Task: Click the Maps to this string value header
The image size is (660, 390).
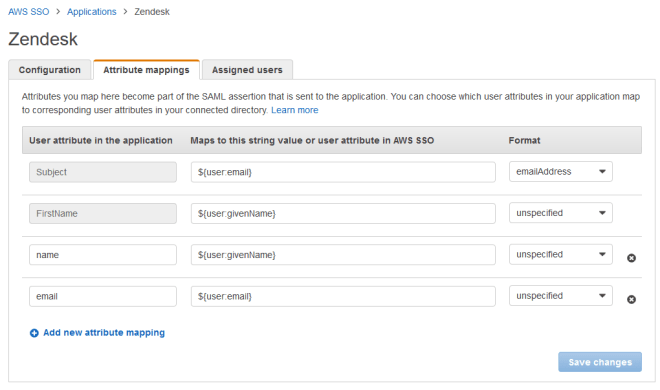Action: point(312,141)
